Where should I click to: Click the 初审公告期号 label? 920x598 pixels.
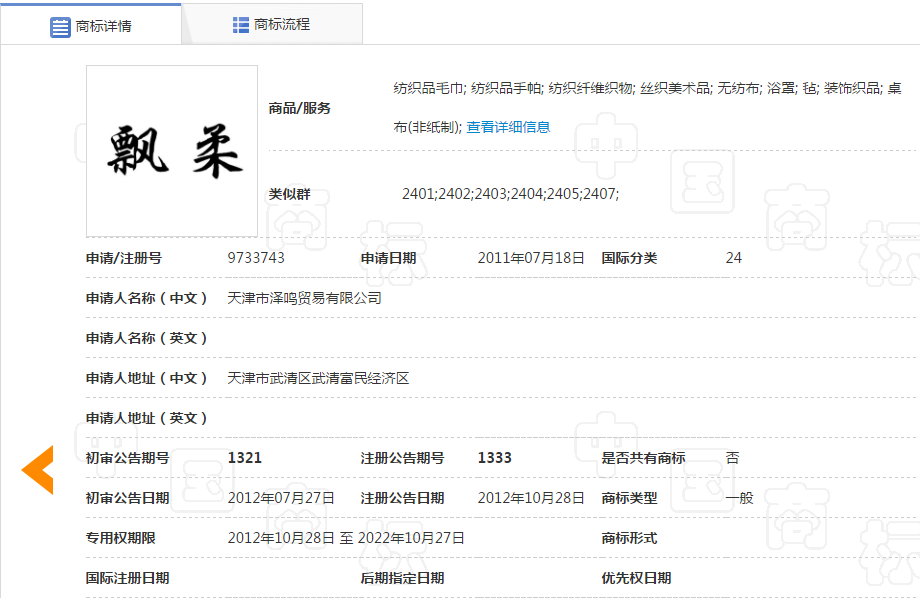click(x=127, y=458)
